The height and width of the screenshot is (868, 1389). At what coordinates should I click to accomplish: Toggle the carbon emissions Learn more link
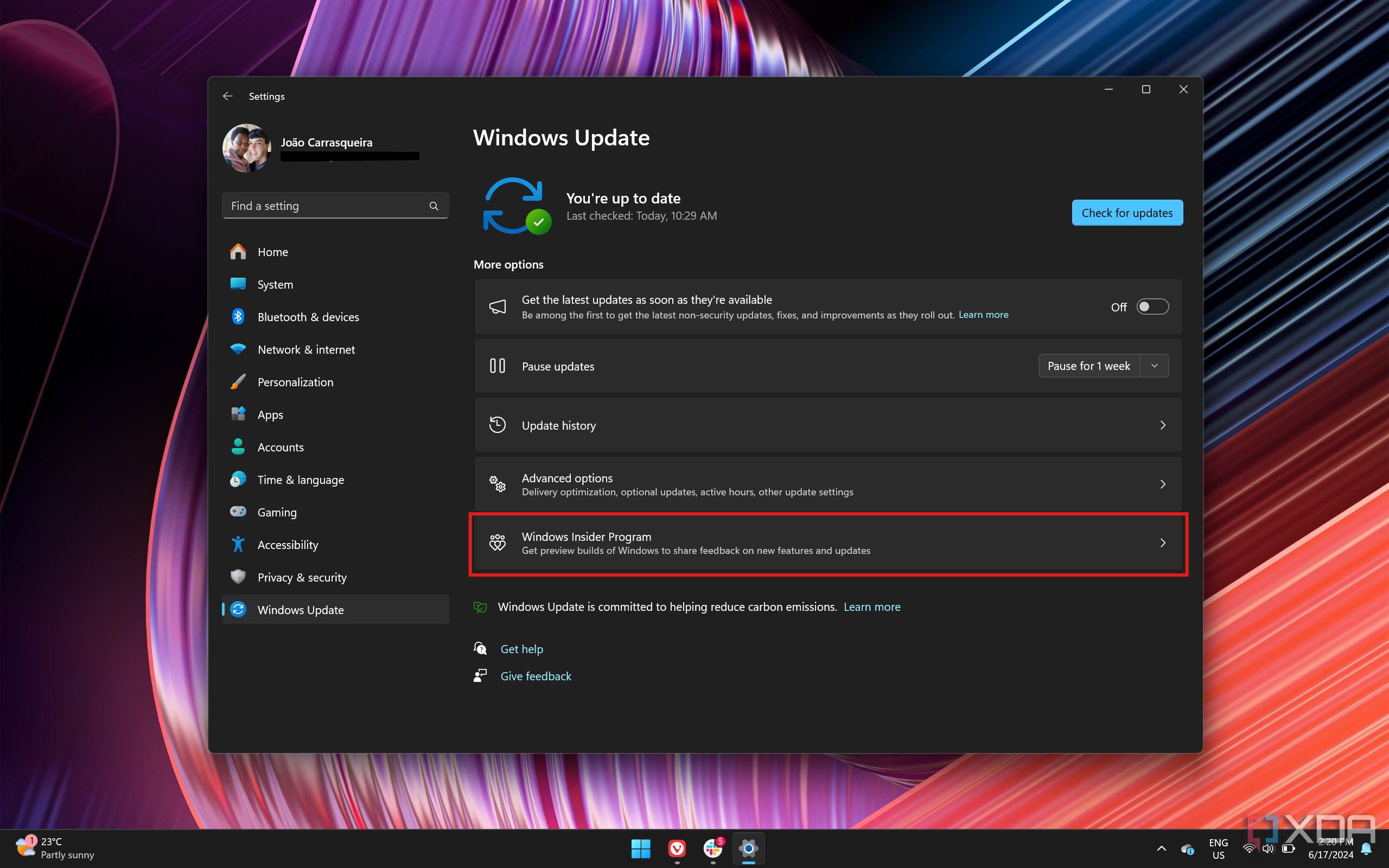tap(871, 606)
